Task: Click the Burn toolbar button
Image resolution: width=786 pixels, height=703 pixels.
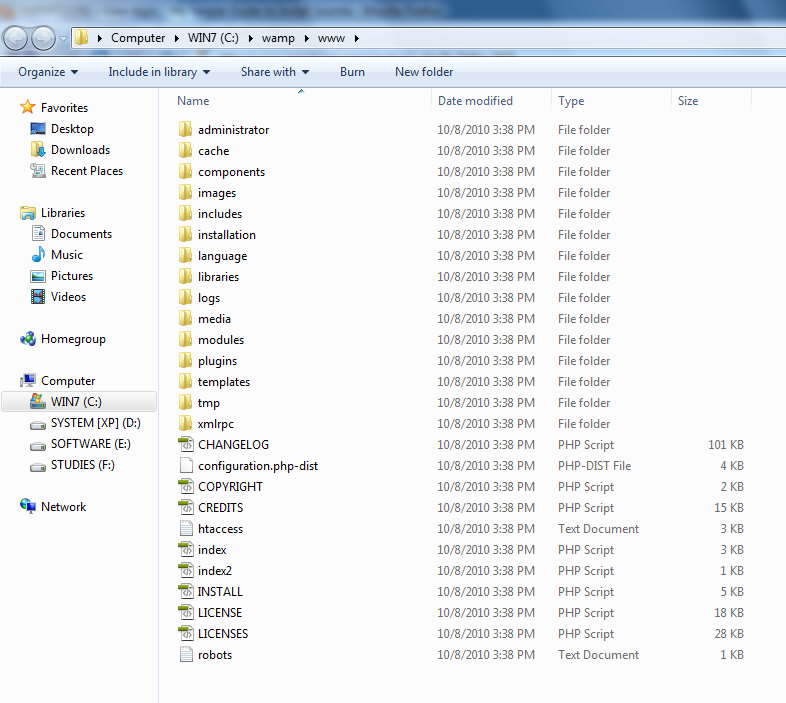Action: (352, 72)
